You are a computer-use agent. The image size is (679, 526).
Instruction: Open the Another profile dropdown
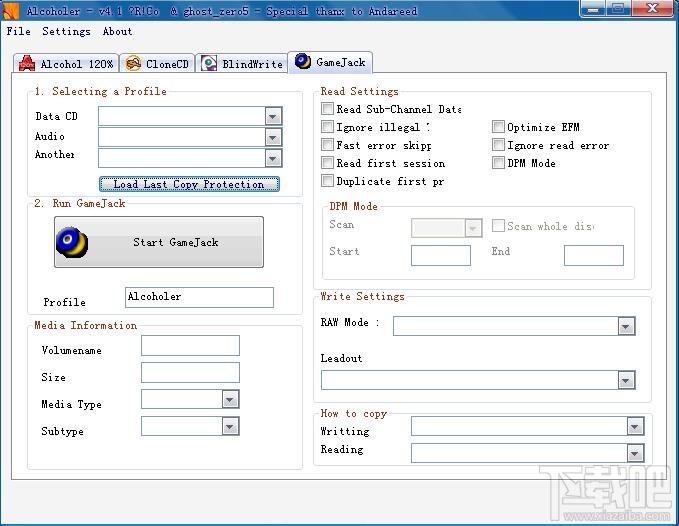[273, 158]
